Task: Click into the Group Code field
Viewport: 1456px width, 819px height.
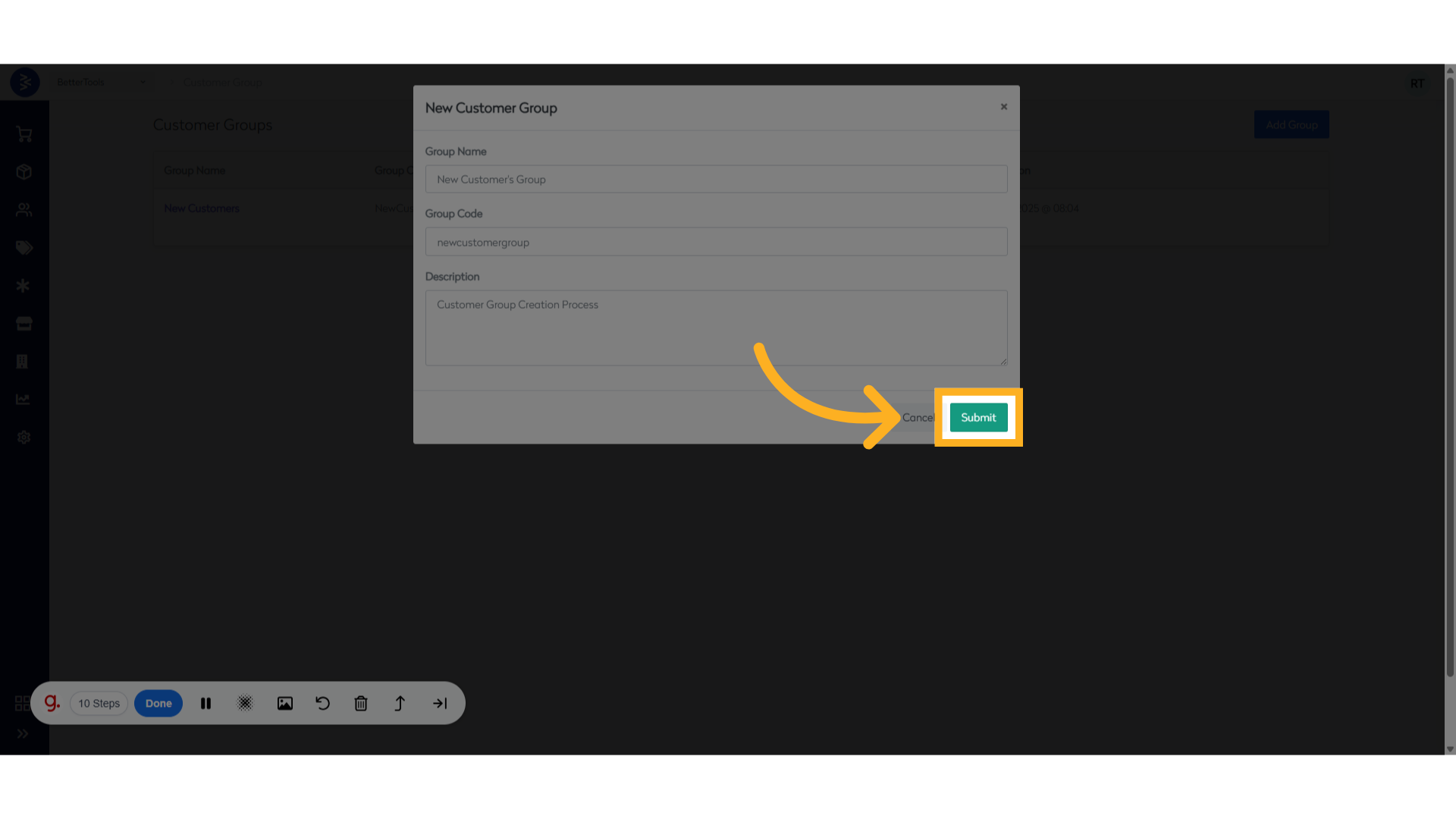Action: pyautogui.click(x=716, y=243)
